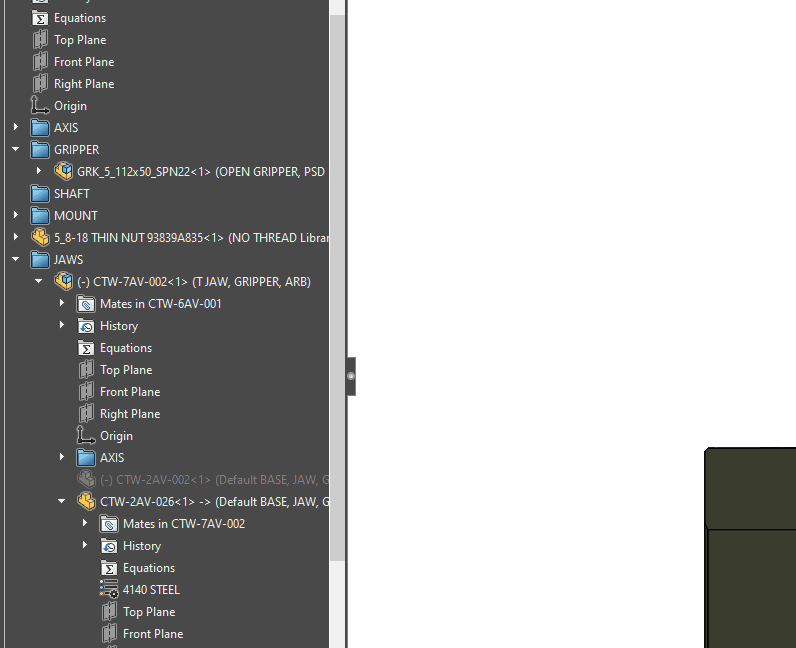Screen dimensions: 796x648
Task: Expand Mates in CTW-7AV-002
Action: coord(85,524)
